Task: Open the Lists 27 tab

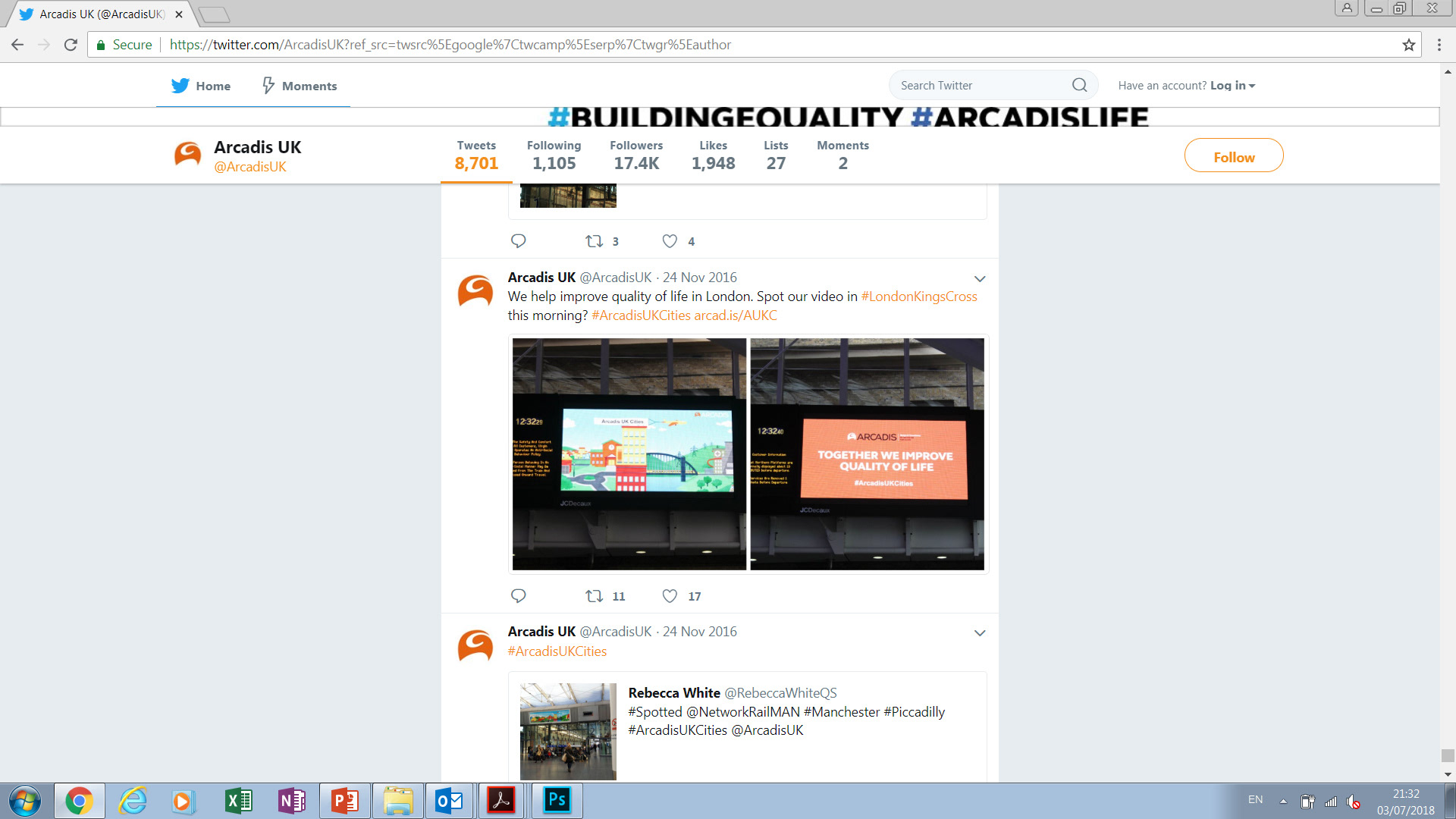Action: point(776,155)
